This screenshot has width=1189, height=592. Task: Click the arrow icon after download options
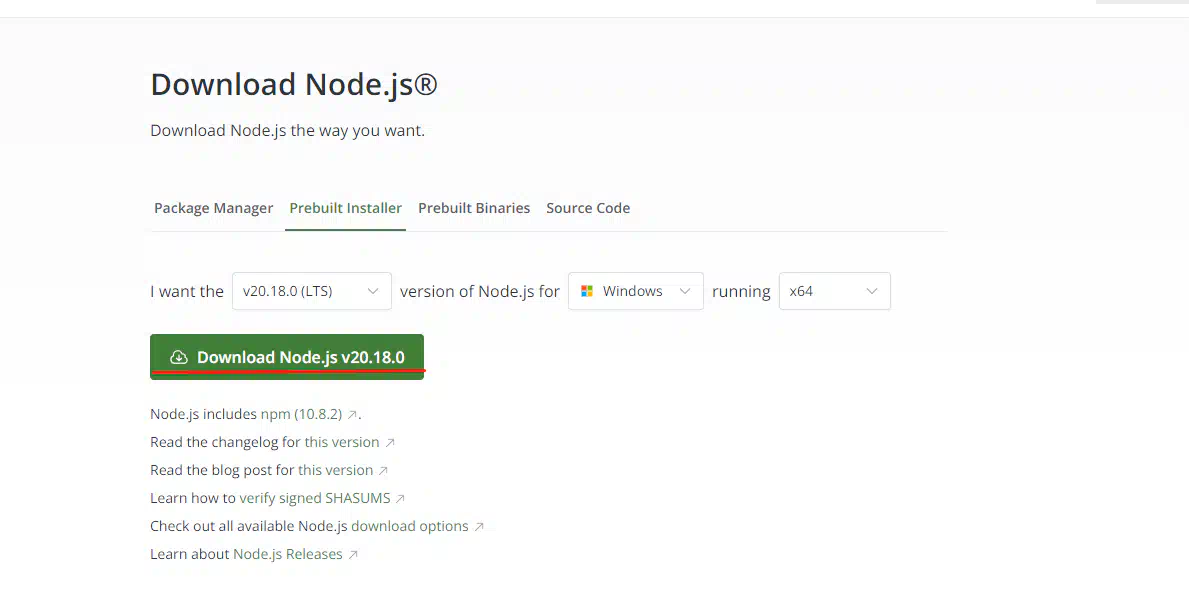point(478,527)
